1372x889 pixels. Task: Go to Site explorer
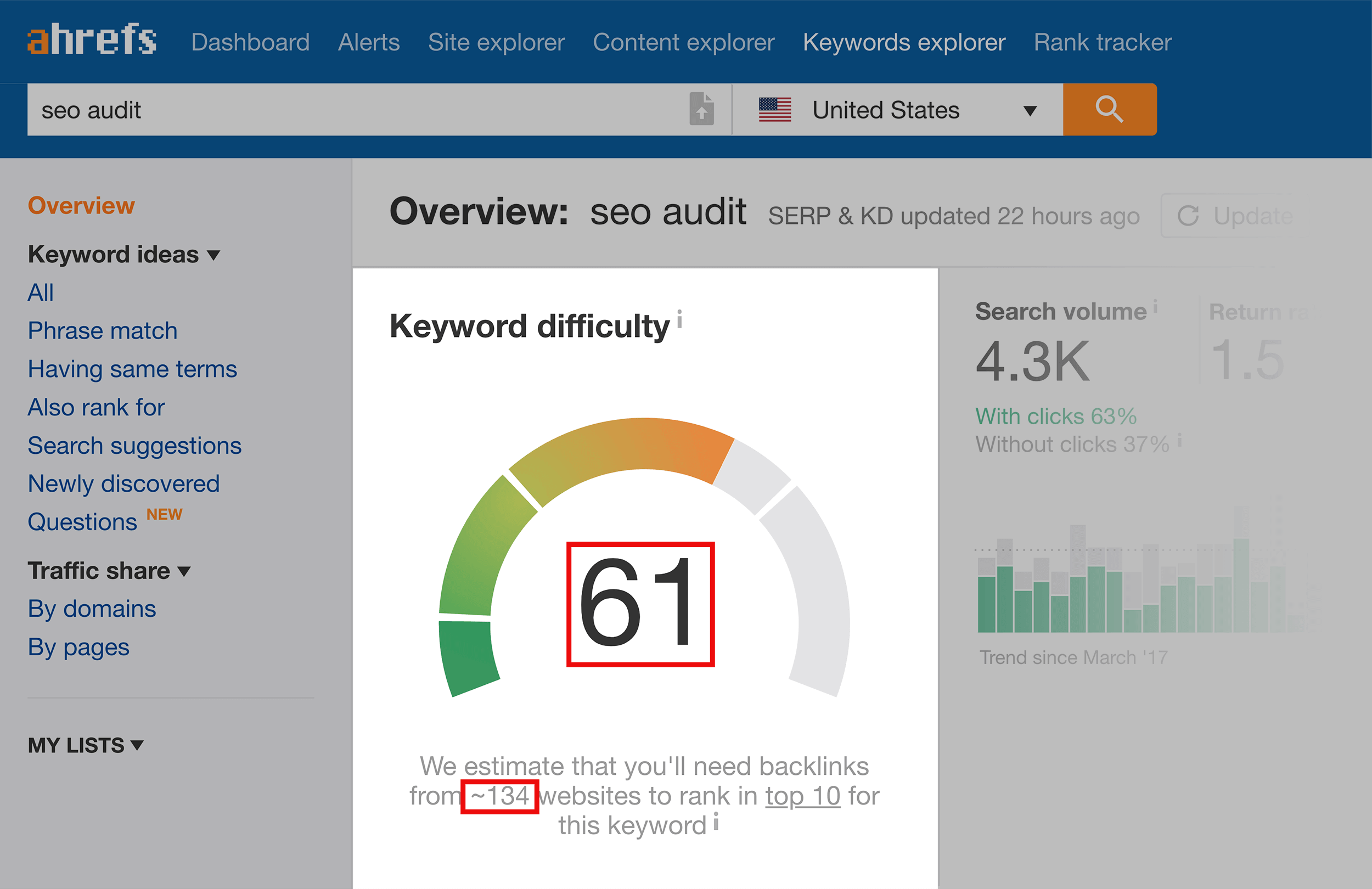pos(496,42)
